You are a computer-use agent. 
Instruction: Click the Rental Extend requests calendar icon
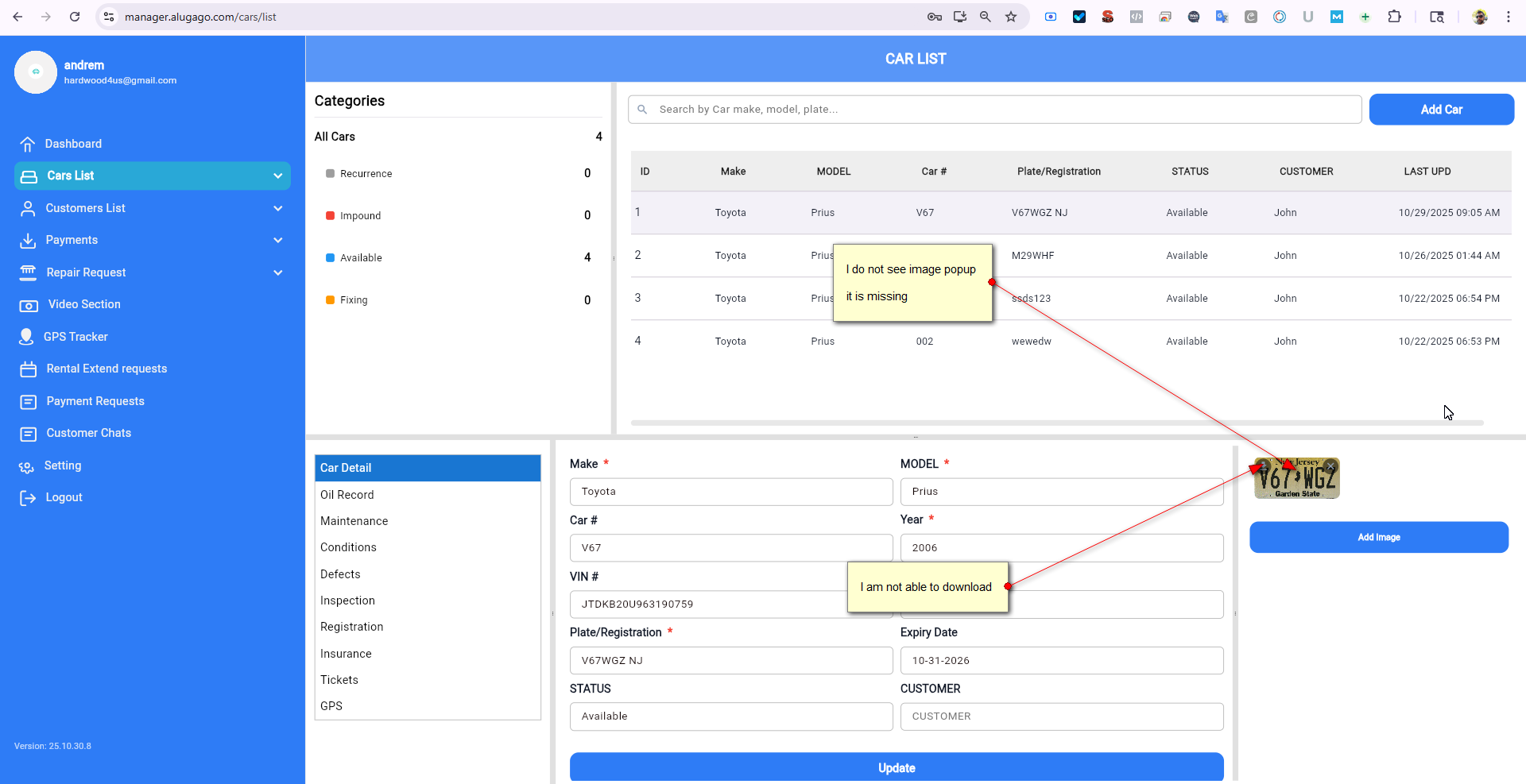(x=29, y=369)
